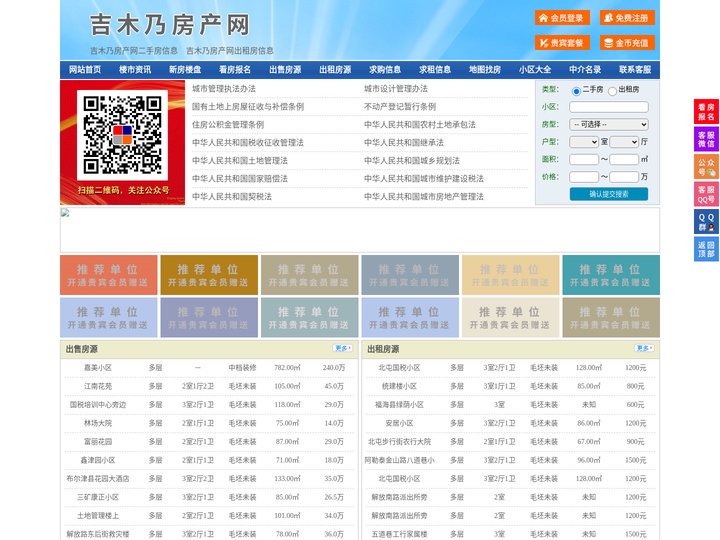Image resolution: width=720 pixels, height=540 pixels.
Task: Open 嘉美小区 sale listing
Action: [x=98, y=368]
